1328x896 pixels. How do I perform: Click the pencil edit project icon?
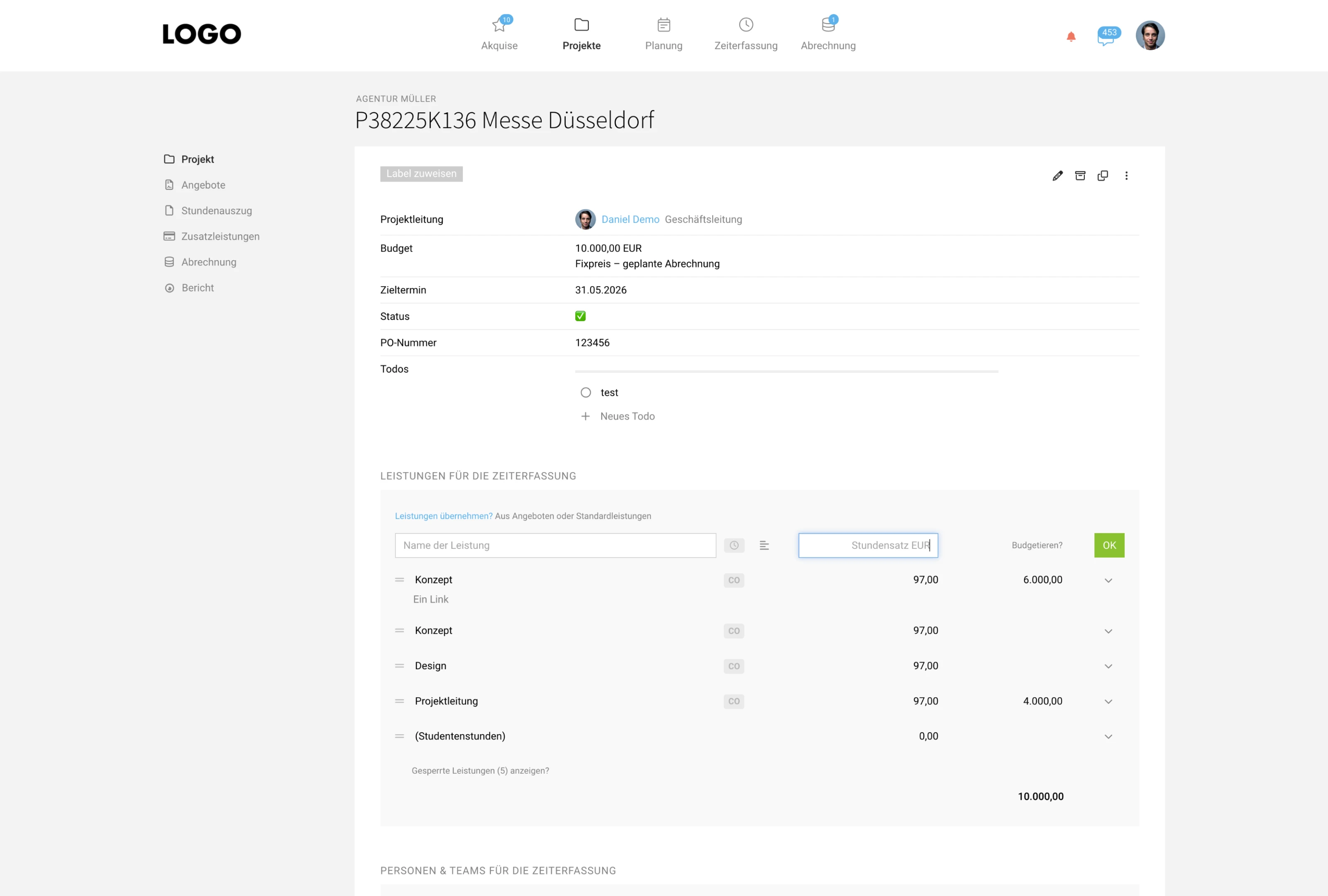(1057, 176)
